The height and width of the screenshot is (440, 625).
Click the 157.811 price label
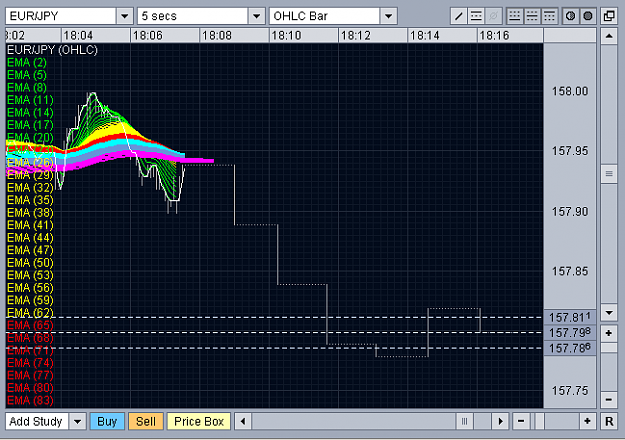[570, 317]
